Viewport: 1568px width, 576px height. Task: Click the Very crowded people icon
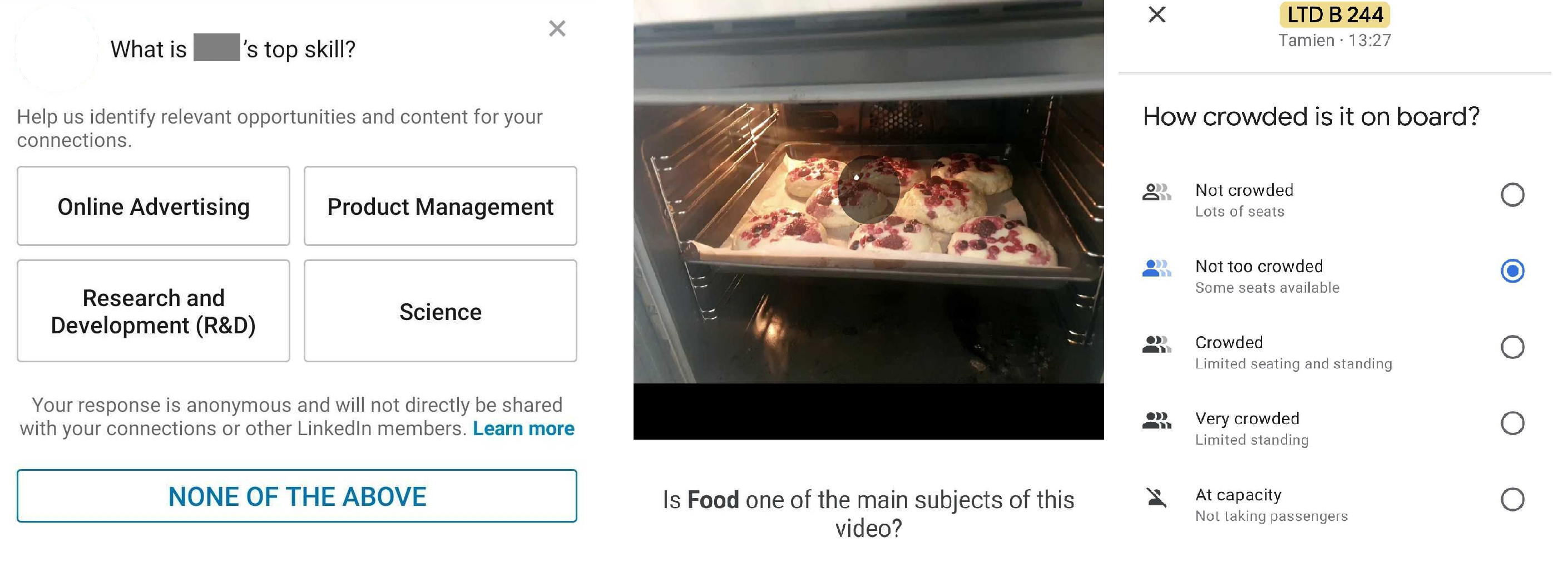1156,421
